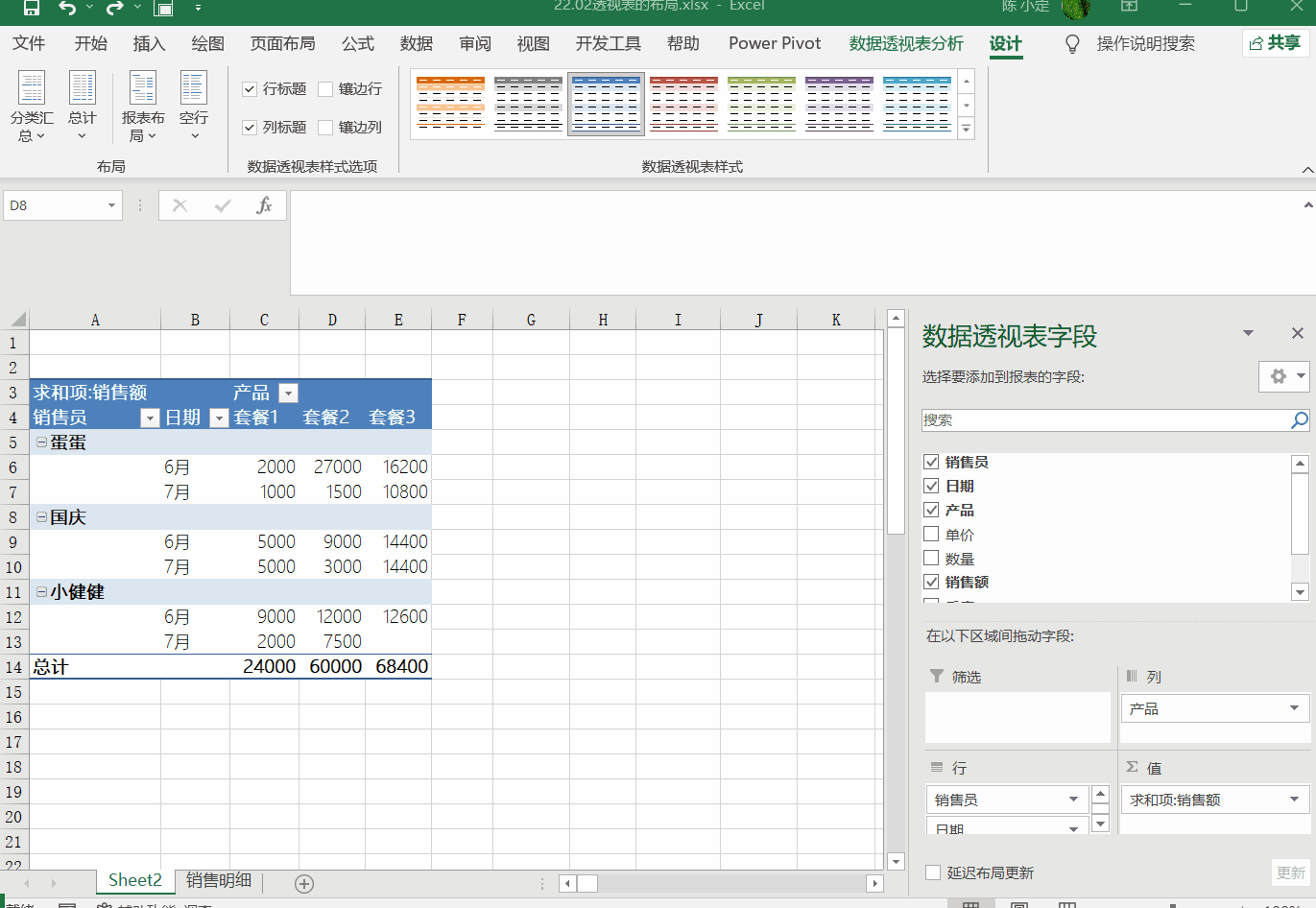
Task: Click the formula bar confirm checkmark
Action: [x=223, y=205]
